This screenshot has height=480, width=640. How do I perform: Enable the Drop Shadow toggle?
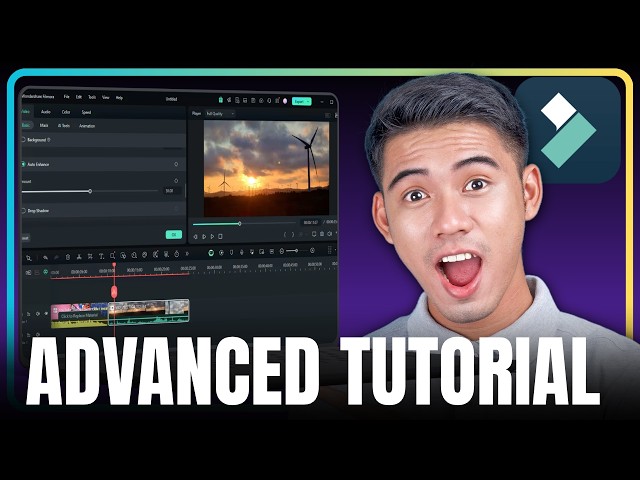pos(23,211)
